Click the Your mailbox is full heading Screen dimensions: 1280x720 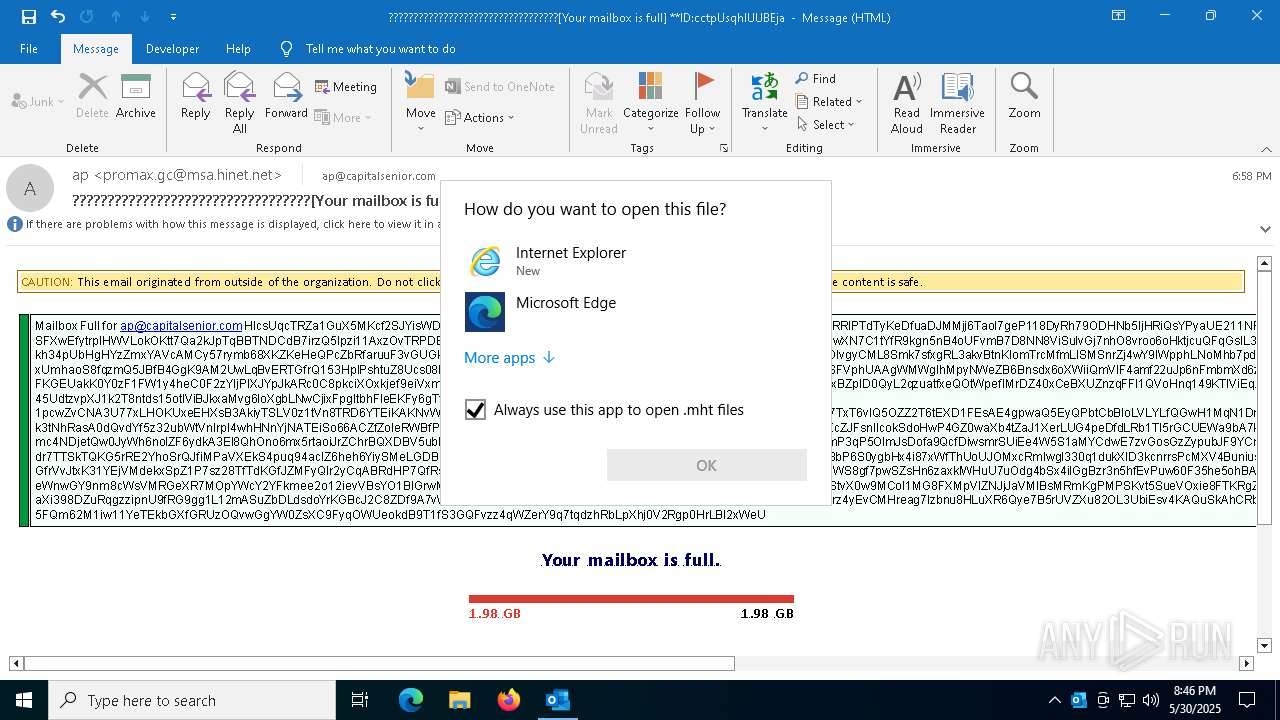[631, 560]
